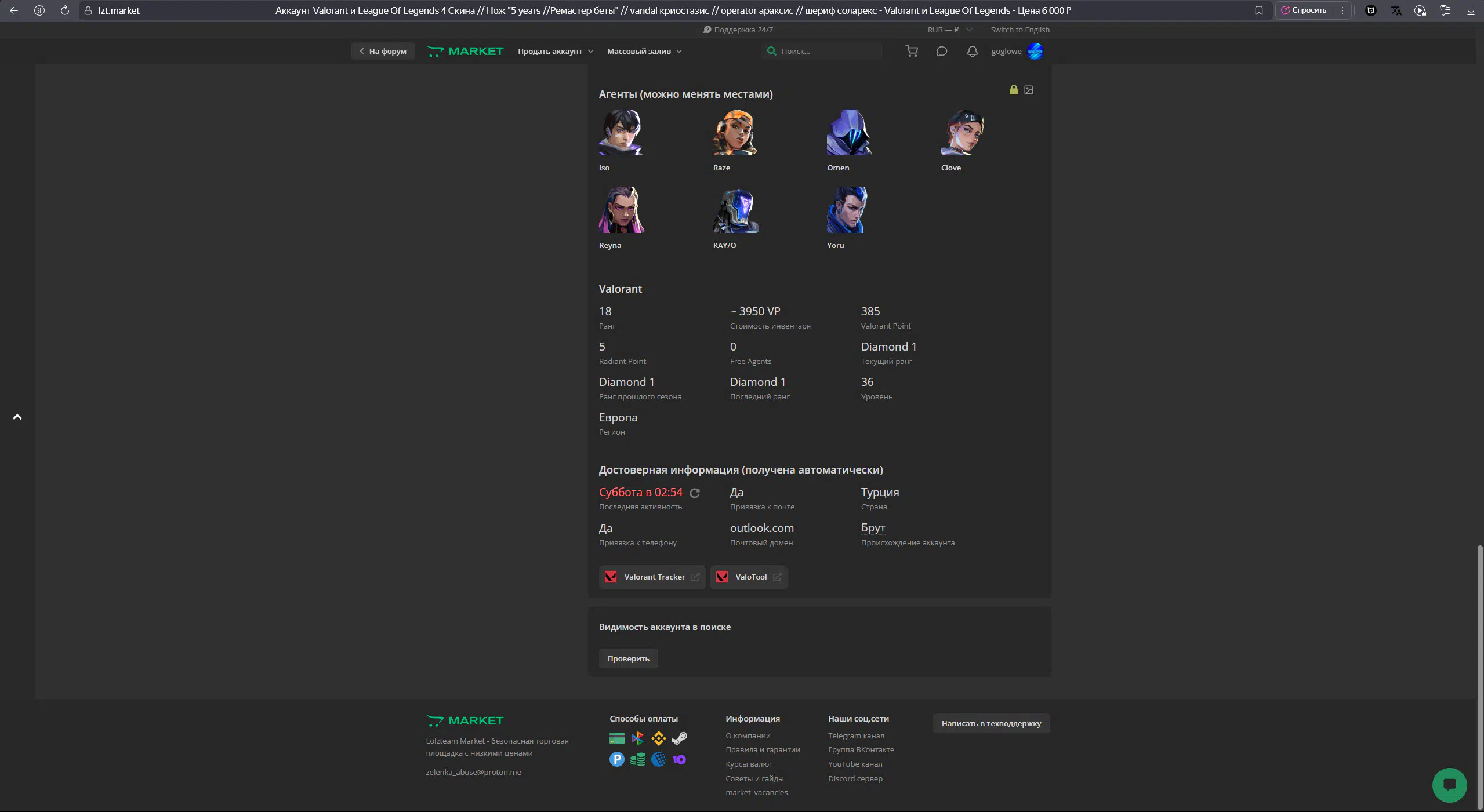
Task: Open the Группа ВКонтакте link
Action: [861, 749]
